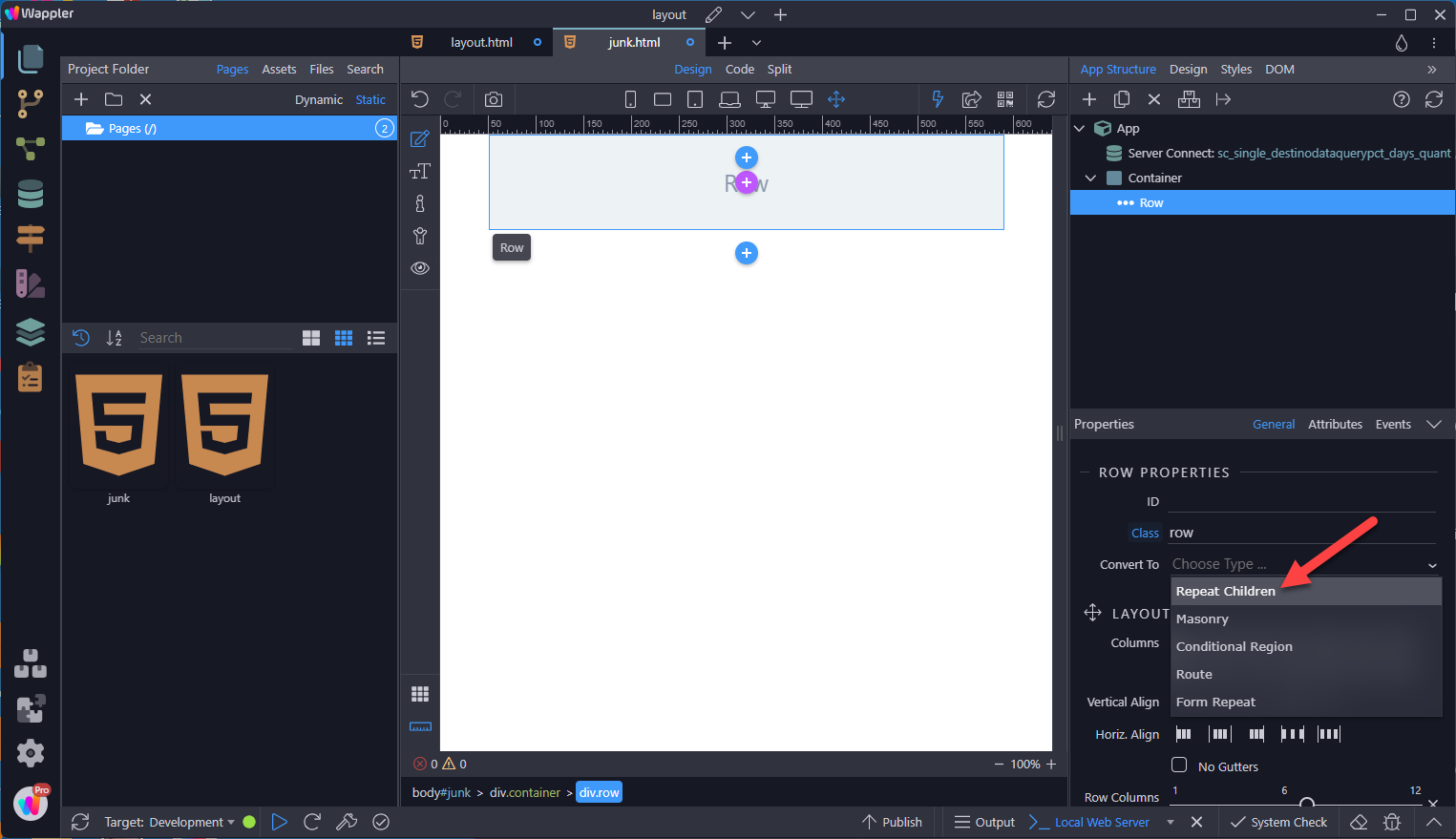Click the Row Columns slider handle
The width and height of the screenshot is (1456, 839).
(1306, 803)
